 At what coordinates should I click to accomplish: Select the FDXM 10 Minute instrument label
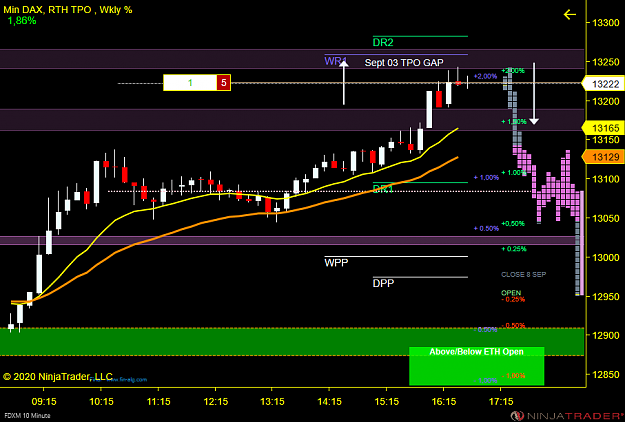click(27, 415)
